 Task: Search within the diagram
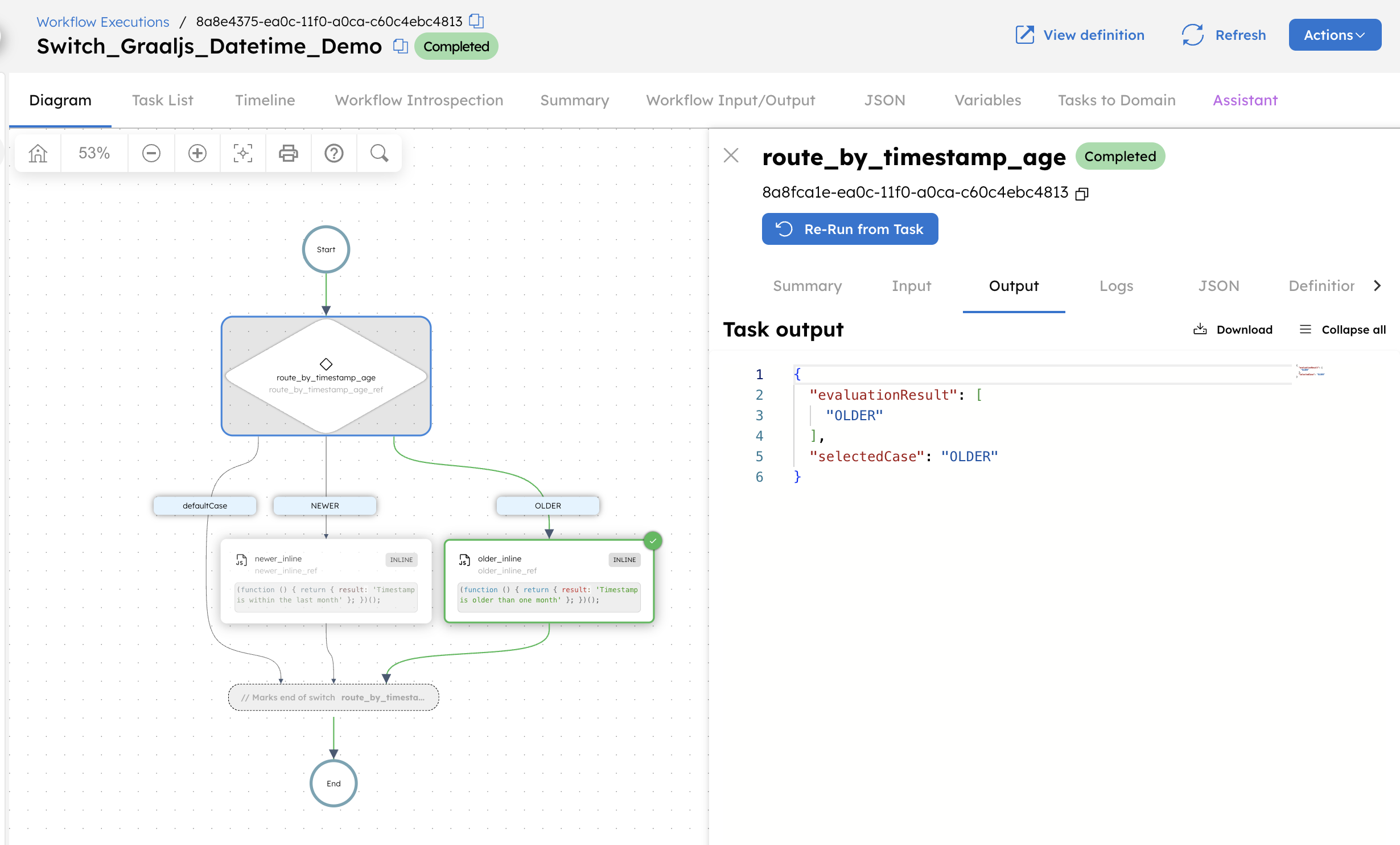(378, 153)
